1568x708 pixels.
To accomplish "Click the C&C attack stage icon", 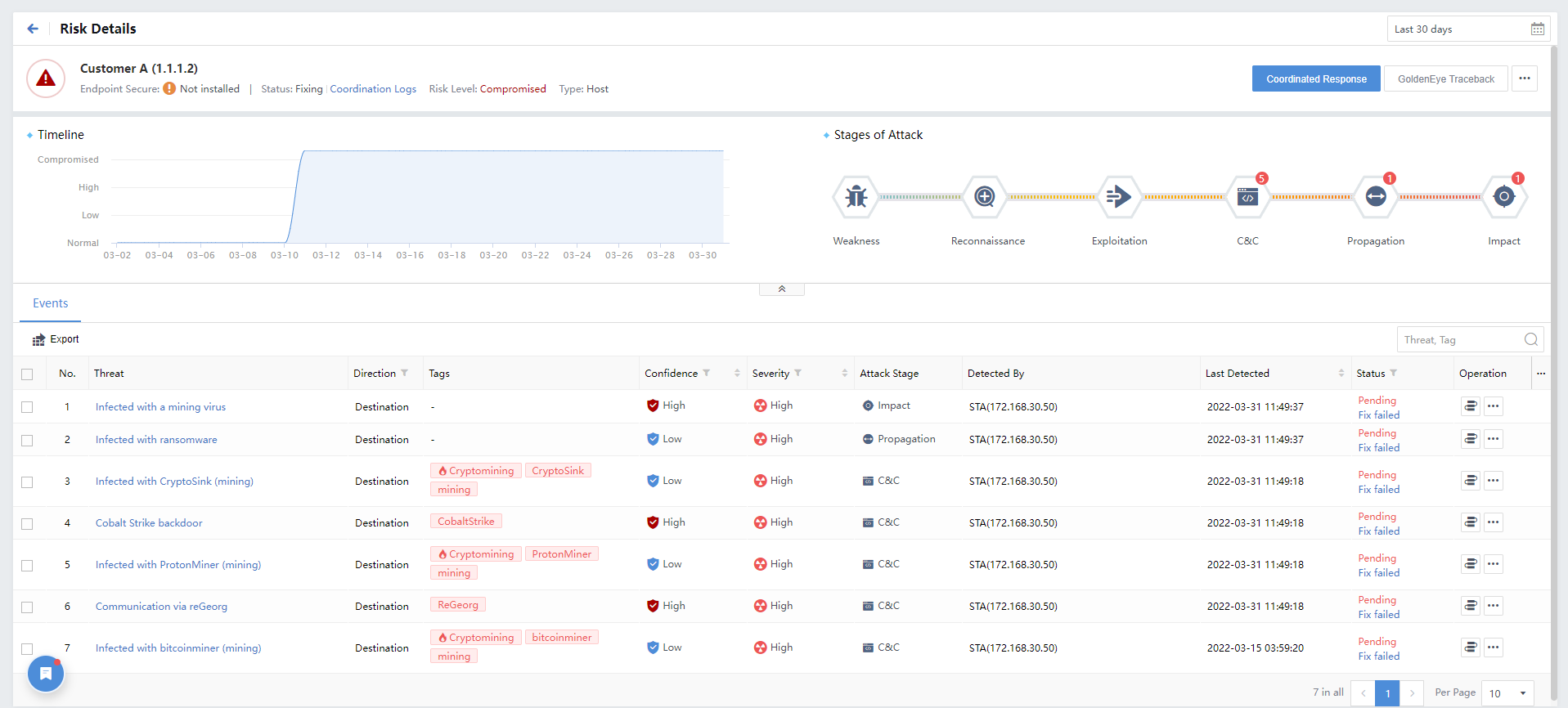I will coord(1247,197).
